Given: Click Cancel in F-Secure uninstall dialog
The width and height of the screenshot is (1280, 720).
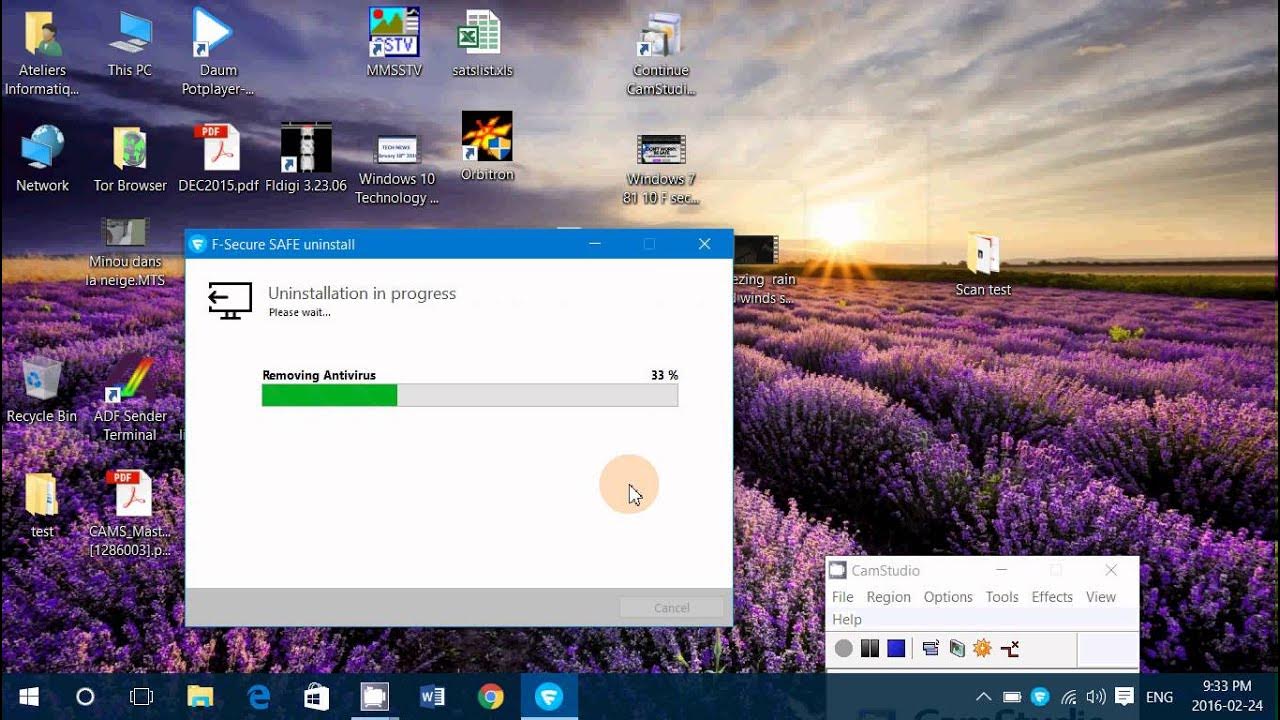Looking at the screenshot, I should tap(672, 608).
